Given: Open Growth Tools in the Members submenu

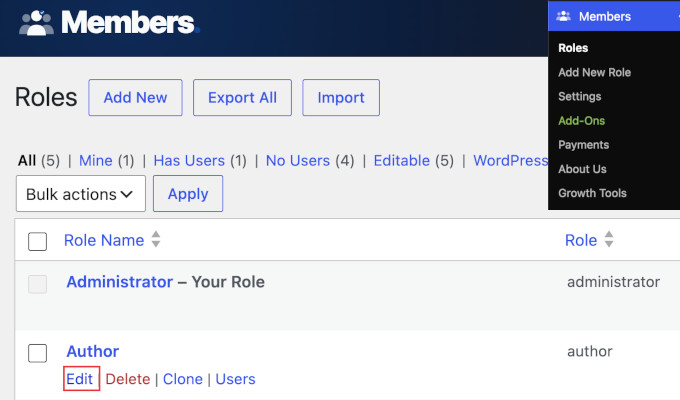Looking at the screenshot, I should [592, 193].
